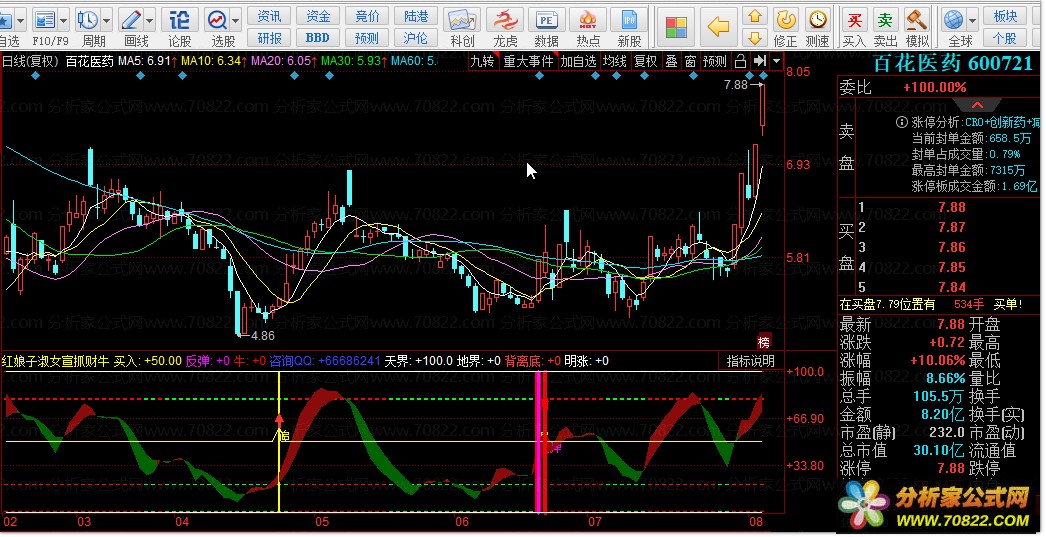Expand the F10/F9 dropdown arrow
This screenshot has height=537, width=1046.
[63, 21]
